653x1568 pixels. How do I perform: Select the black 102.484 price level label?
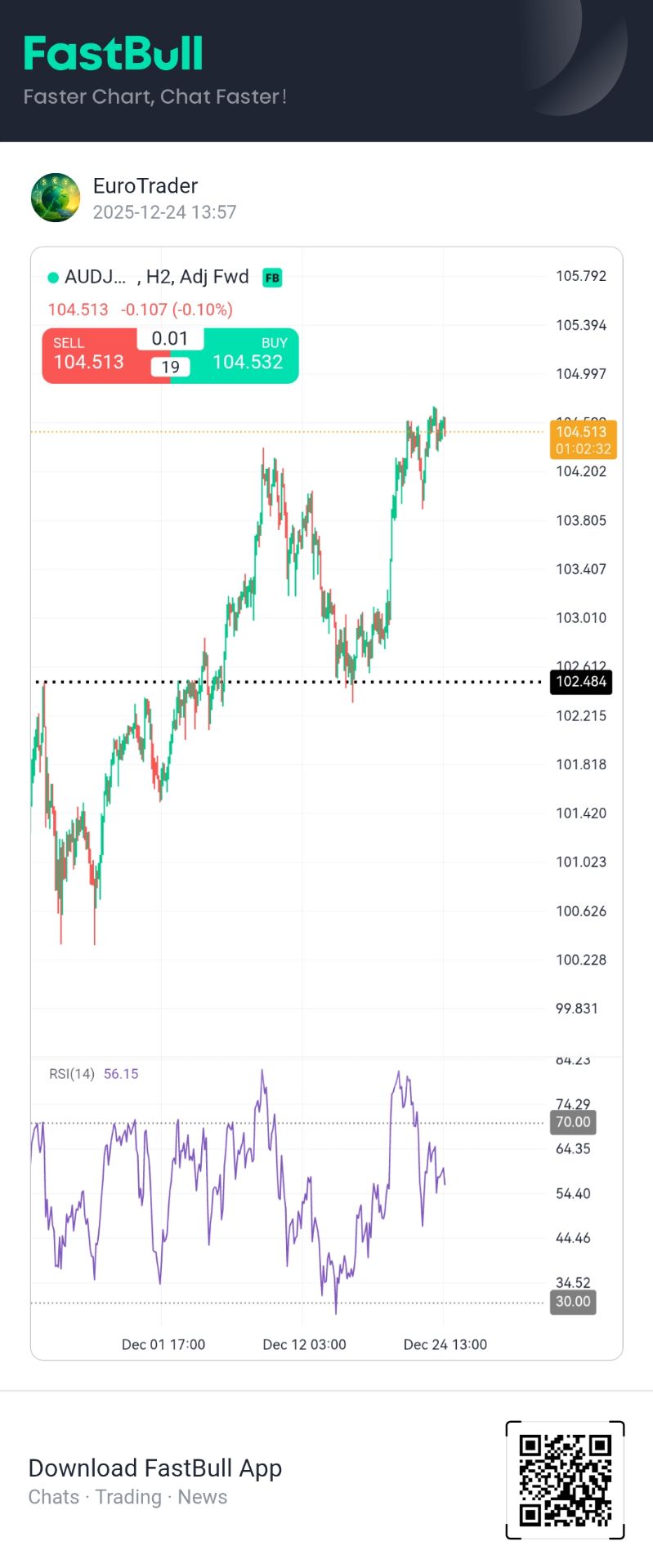[581, 682]
